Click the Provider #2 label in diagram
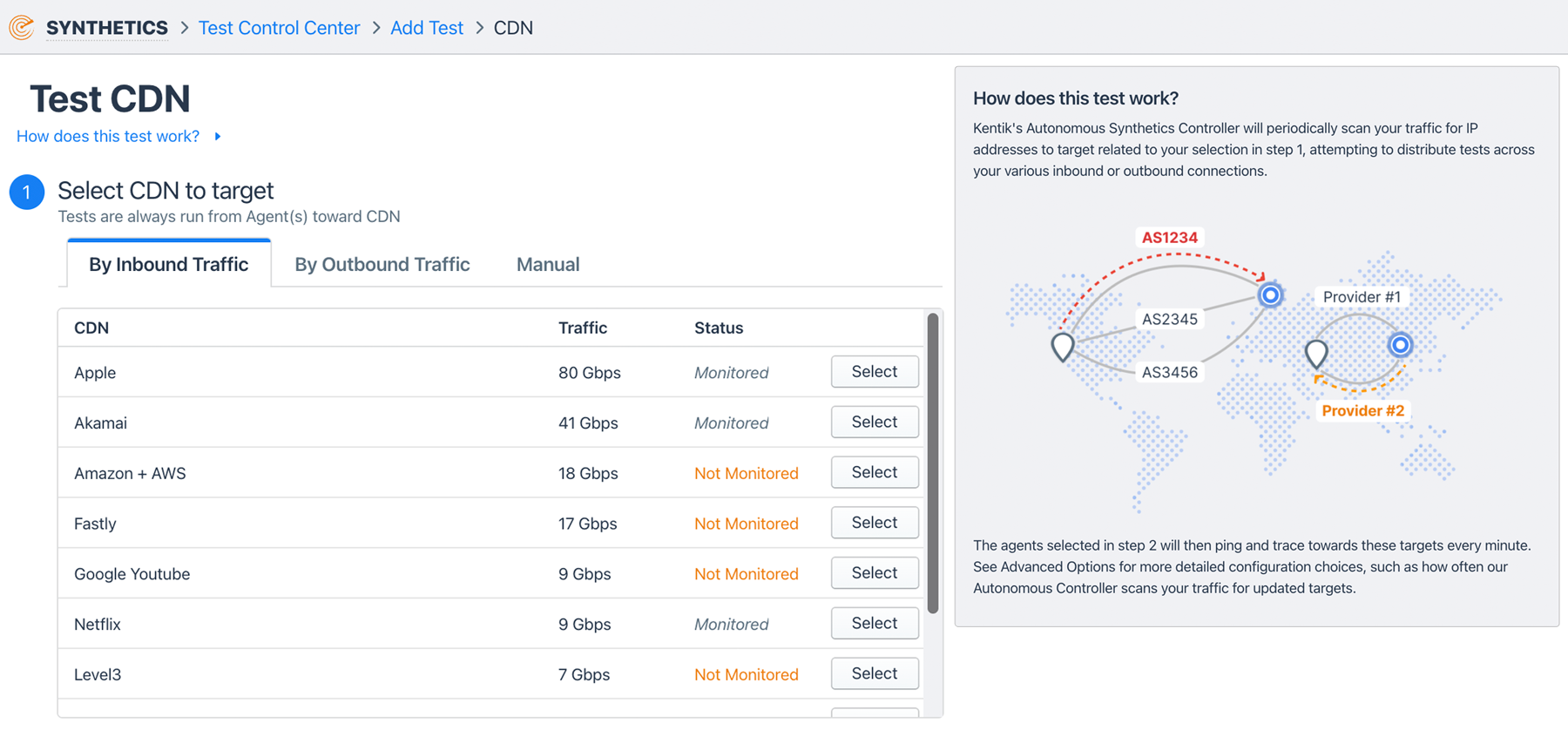1568x730 pixels. [x=1363, y=411]
